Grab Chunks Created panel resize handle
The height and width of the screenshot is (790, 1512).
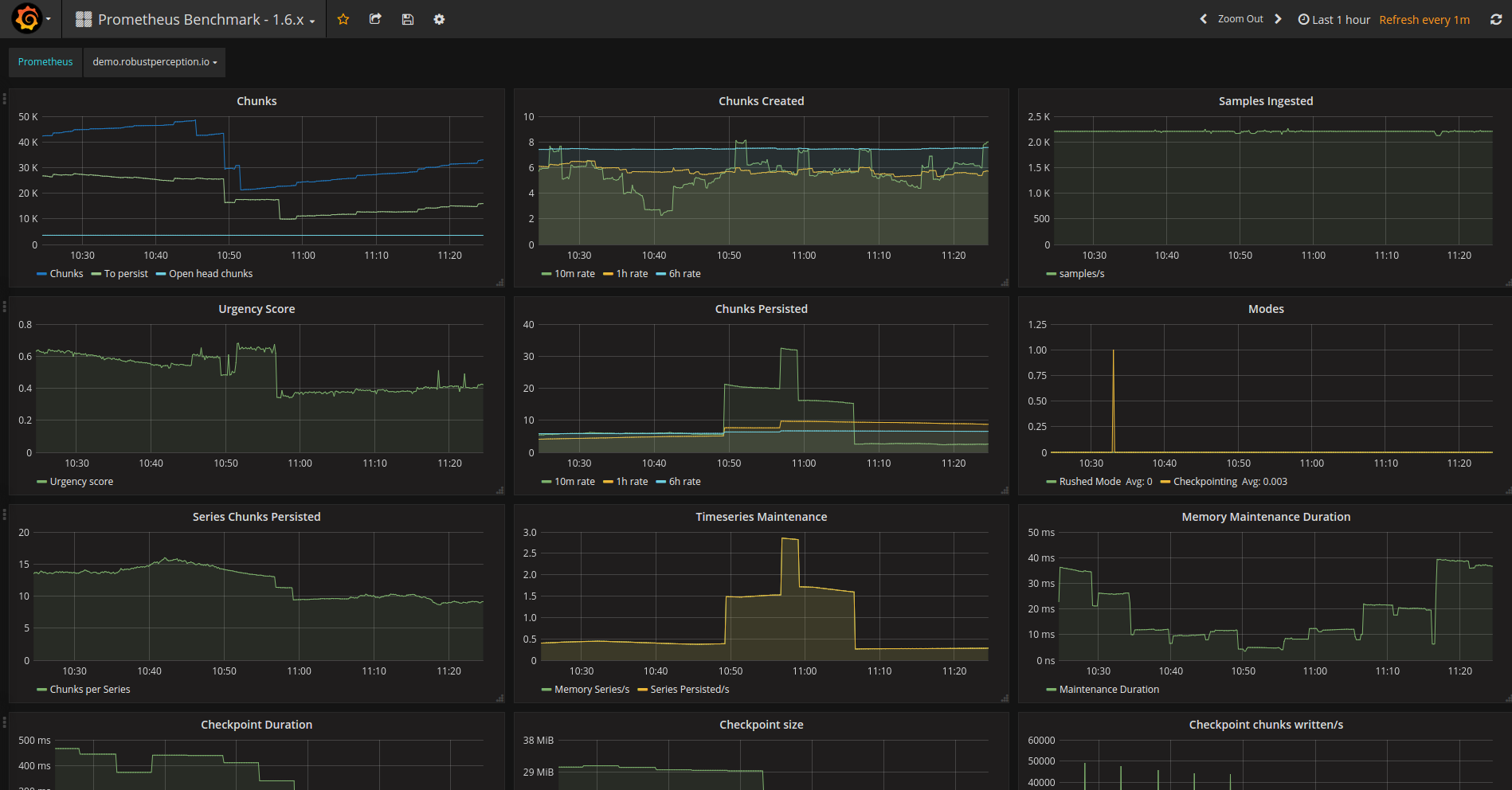tap(1005, 283)
